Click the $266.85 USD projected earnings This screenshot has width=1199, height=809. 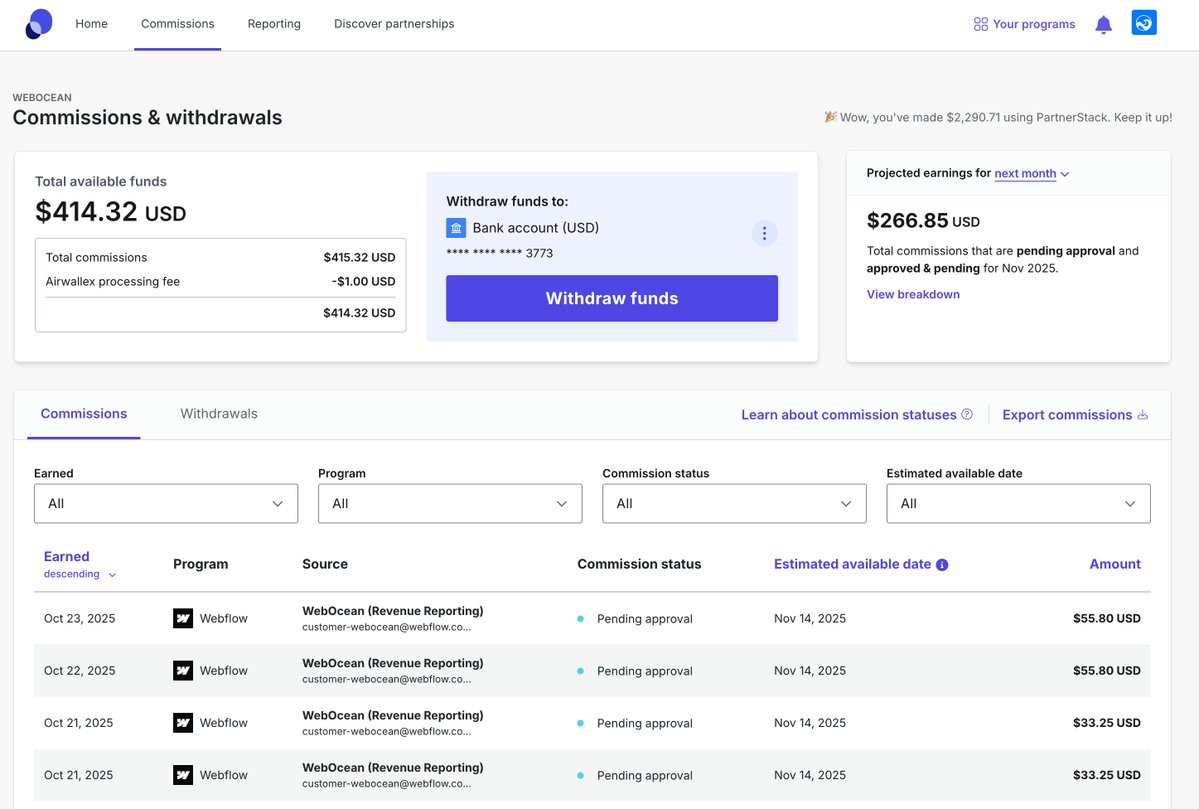pyautogui.click(x=923, y=221)
